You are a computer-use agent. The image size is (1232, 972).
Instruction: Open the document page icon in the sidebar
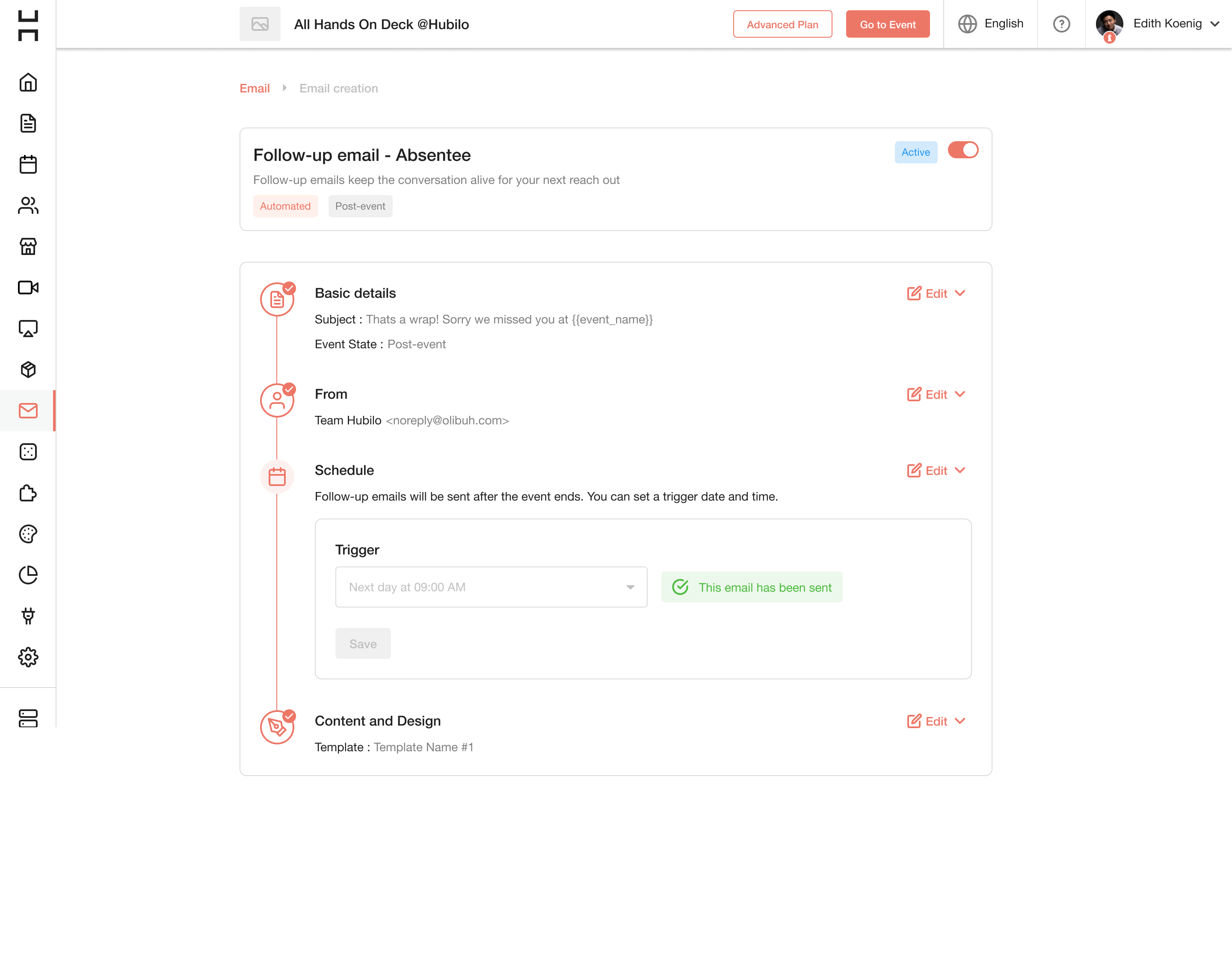28,124
